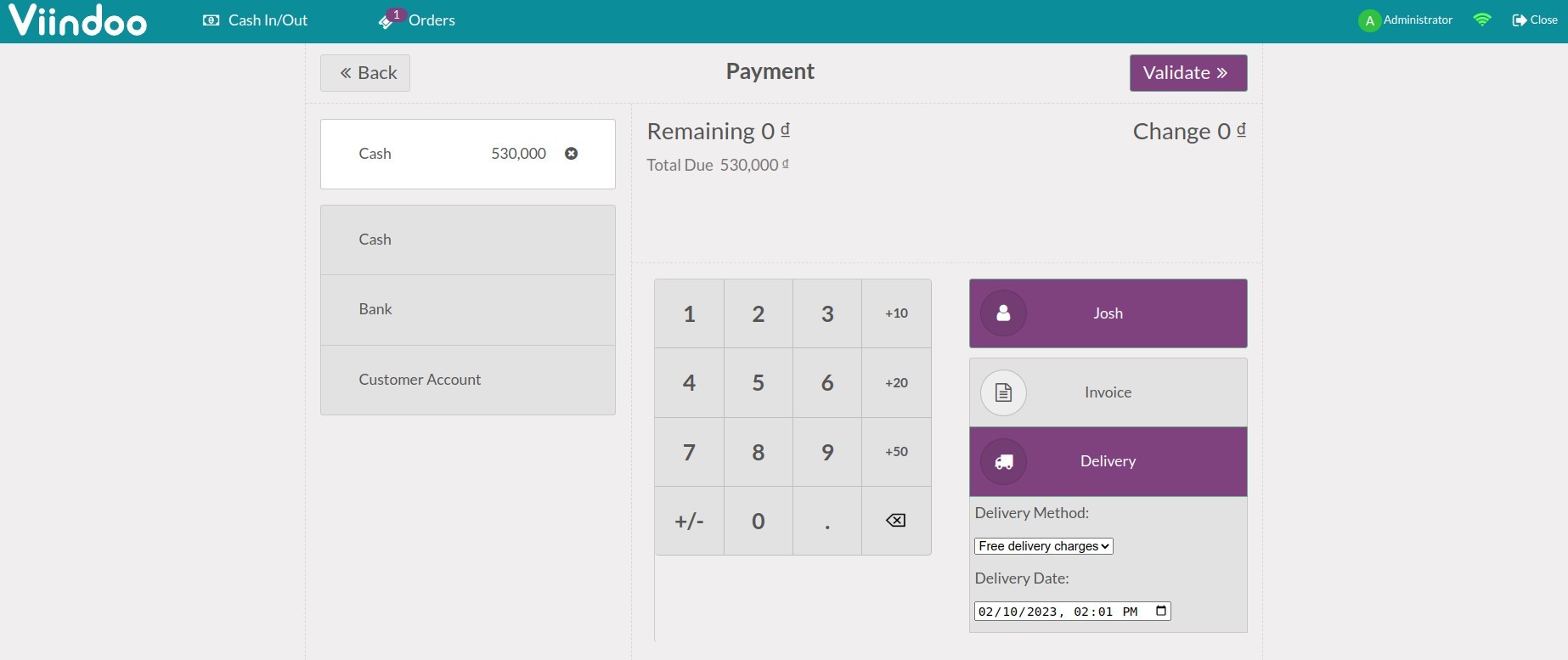Toggle the Delivery option off

1108,461
